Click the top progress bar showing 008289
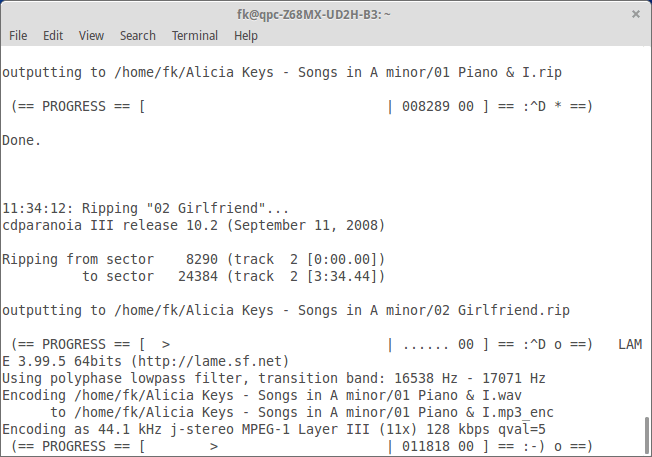This screenshot has height=457, width=652. pyautogui.click(x=300, y=106)
